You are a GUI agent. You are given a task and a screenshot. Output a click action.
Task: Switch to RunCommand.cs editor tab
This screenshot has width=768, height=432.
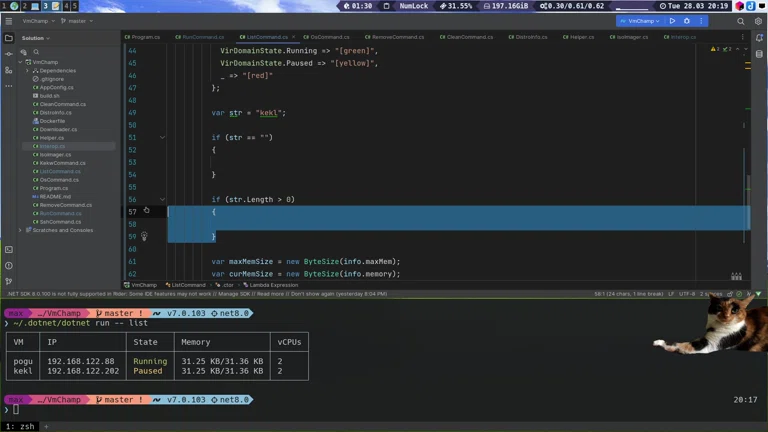point(200,37)
